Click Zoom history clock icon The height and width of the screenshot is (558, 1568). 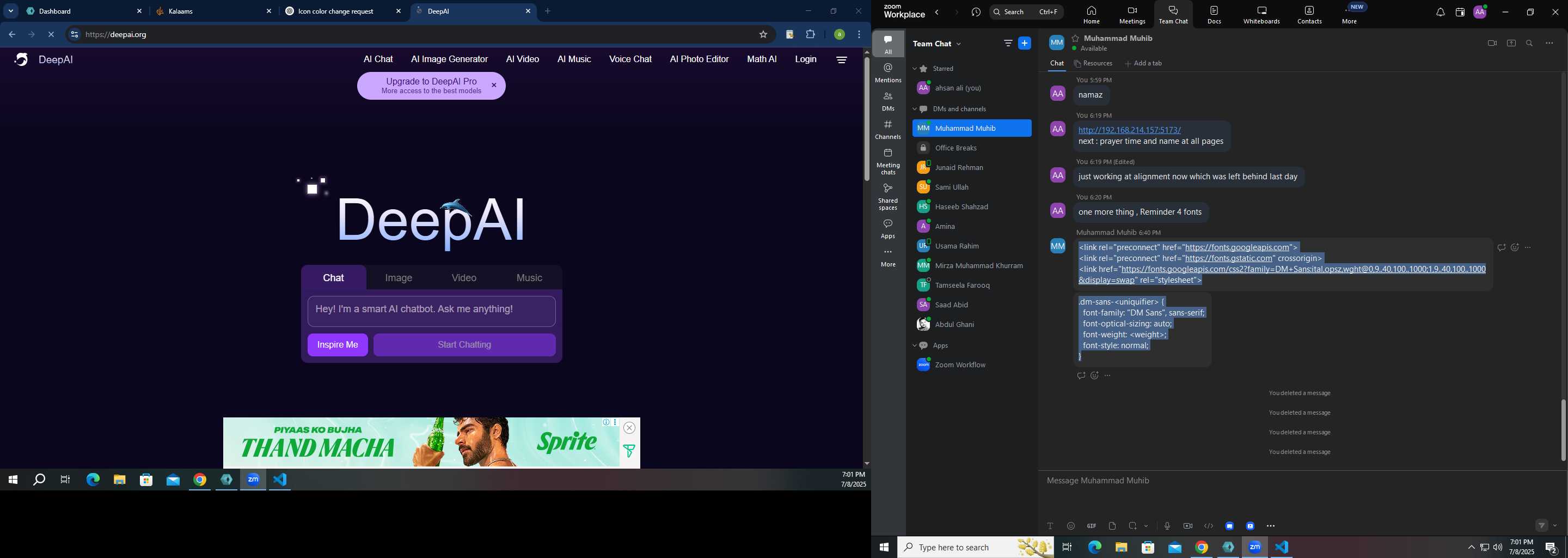point(976,12)
